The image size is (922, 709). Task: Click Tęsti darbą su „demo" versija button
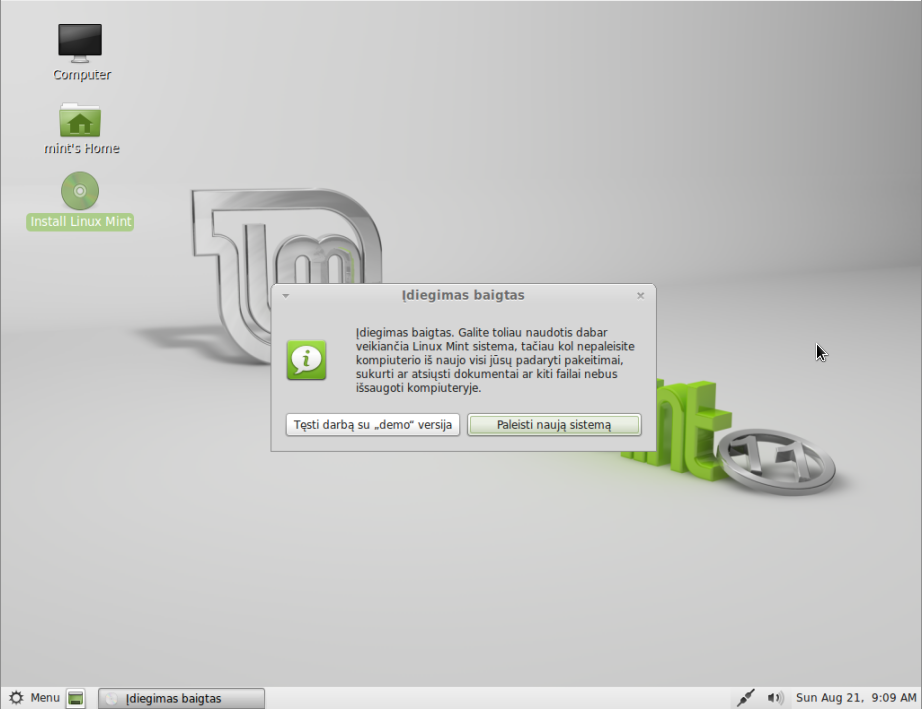[373, 424]
